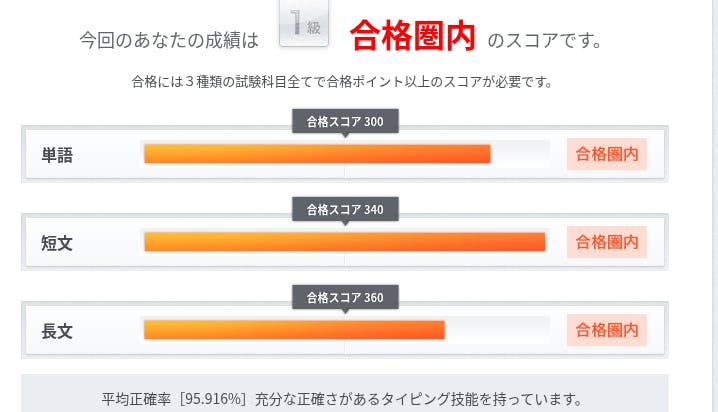Click the 平均正確率 label
Screen dimensions: 718x412
(138, 398)
